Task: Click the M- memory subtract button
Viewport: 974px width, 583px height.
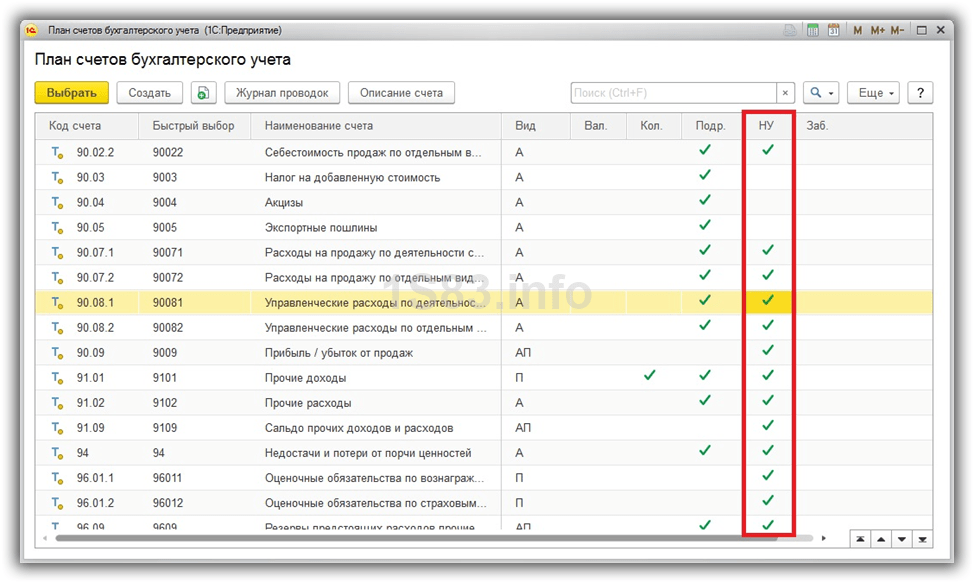Action: point(898,30)
